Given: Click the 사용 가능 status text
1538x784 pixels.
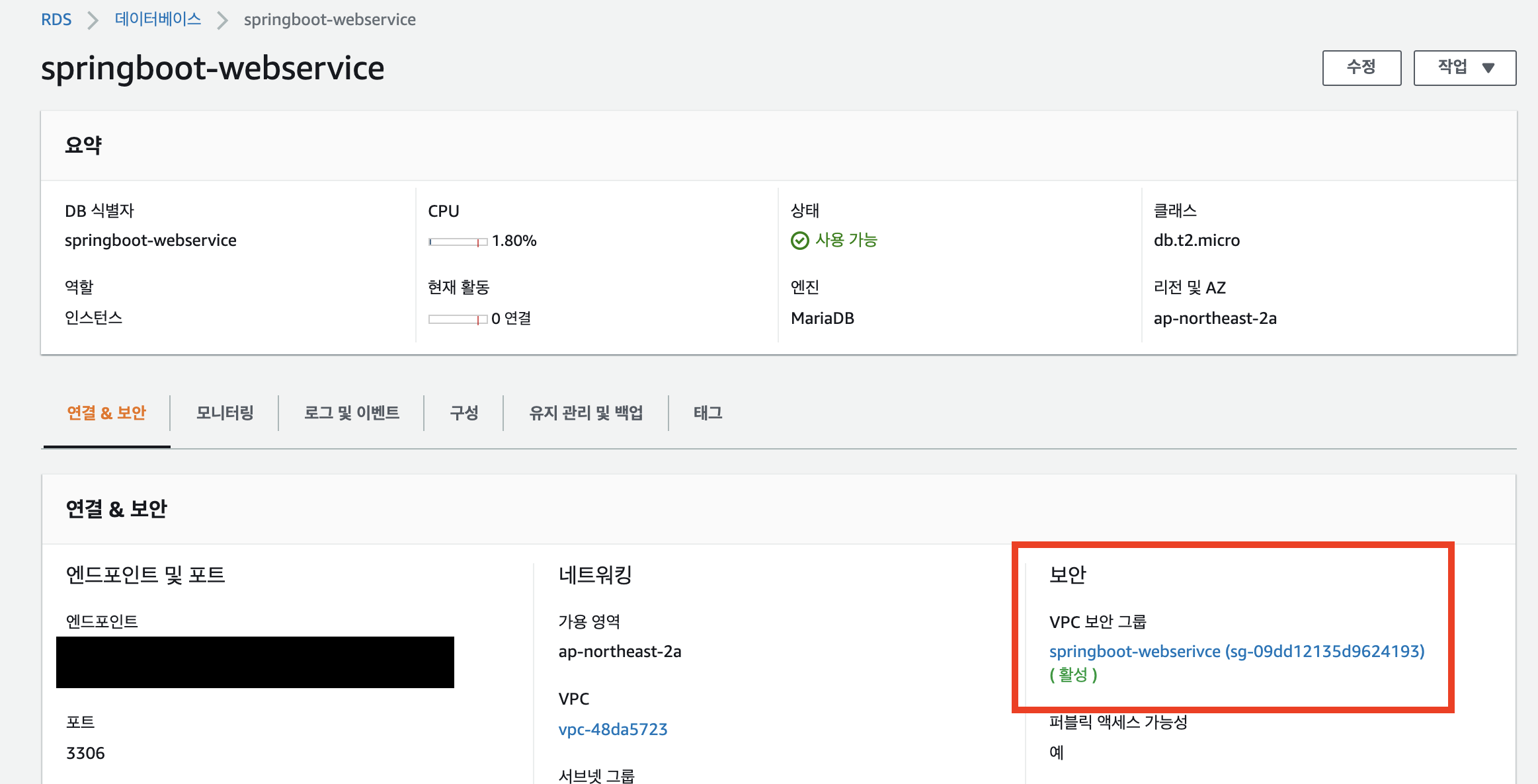Looking at the screenshot, I should coord(846,240).
